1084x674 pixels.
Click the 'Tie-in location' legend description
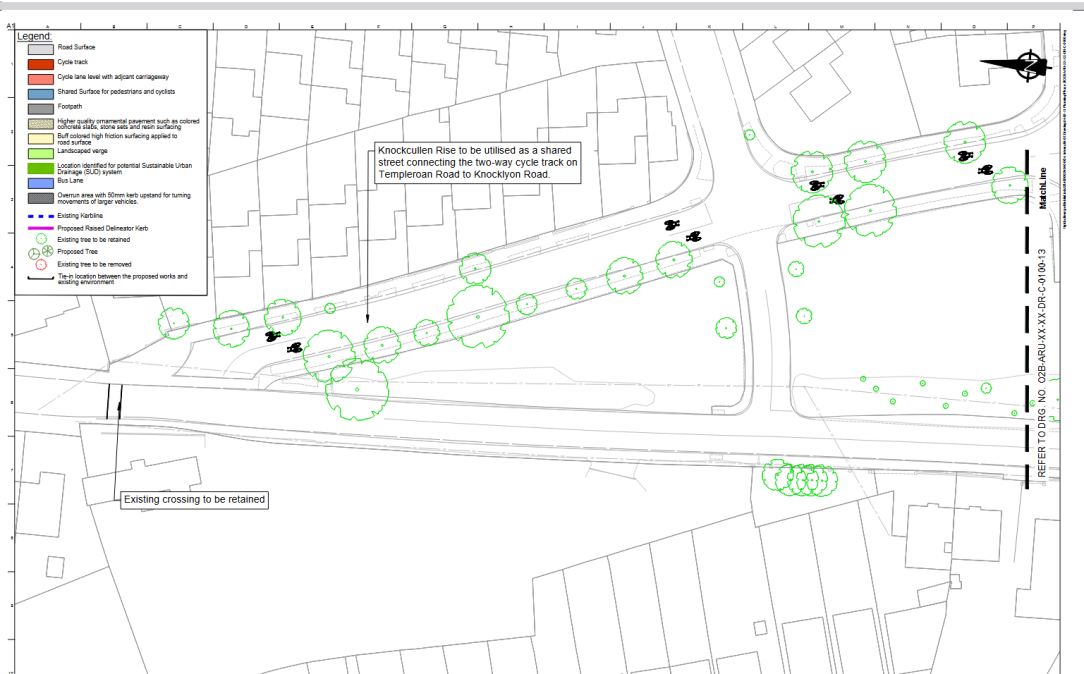(122, 279)
